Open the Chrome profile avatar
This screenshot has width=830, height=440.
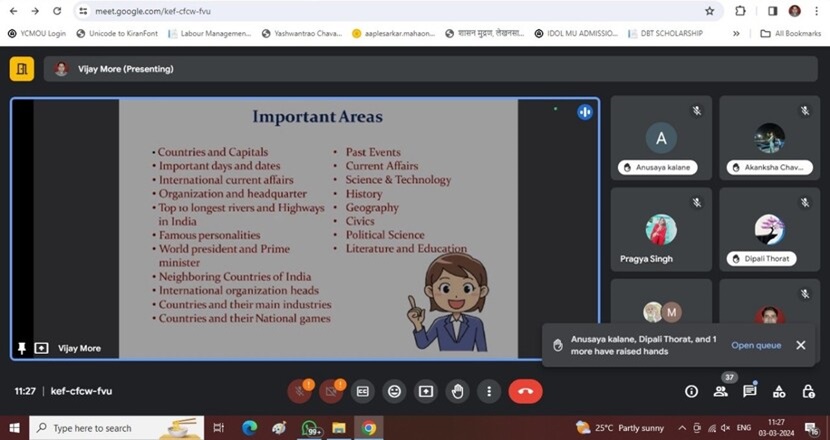click(795, 11)
